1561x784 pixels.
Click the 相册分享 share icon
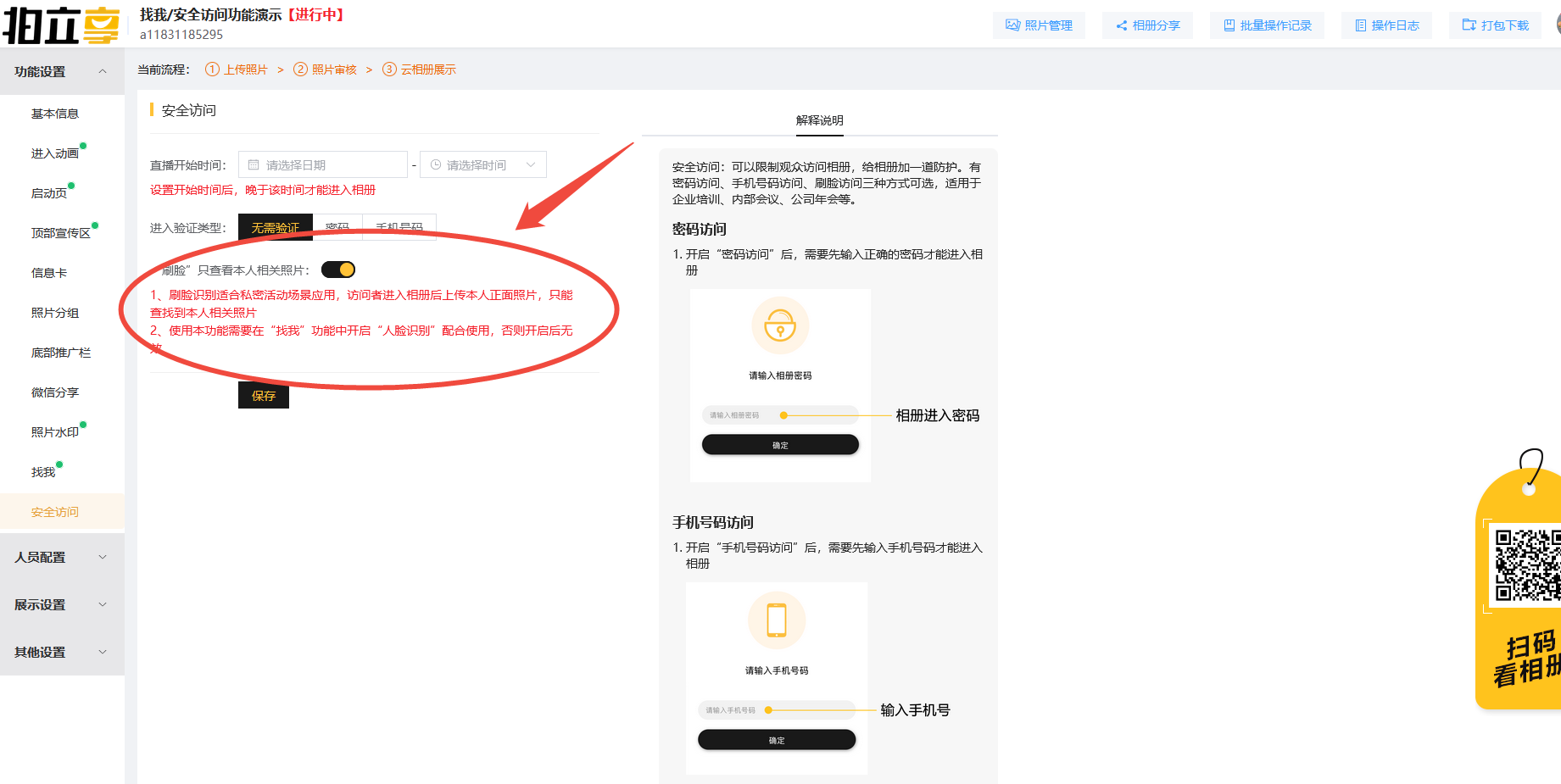[1123, 25]
